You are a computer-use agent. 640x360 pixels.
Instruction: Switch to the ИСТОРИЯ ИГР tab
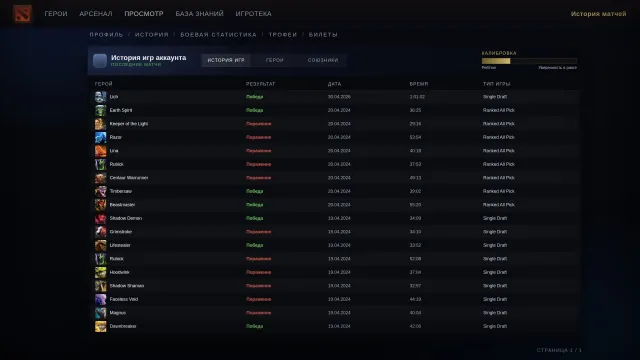click(x=226, y=60)
